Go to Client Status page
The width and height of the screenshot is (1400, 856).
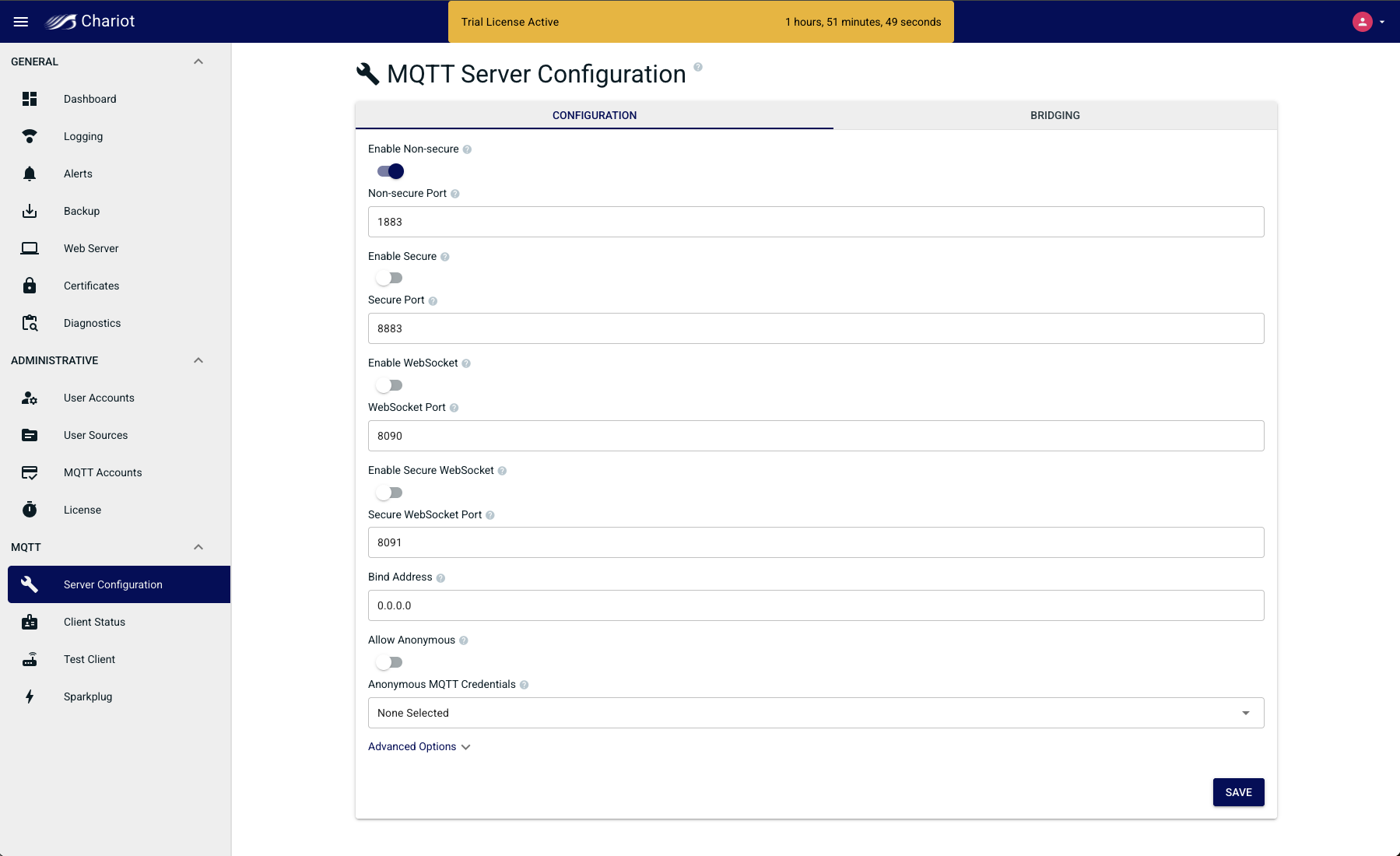point(94,622)
